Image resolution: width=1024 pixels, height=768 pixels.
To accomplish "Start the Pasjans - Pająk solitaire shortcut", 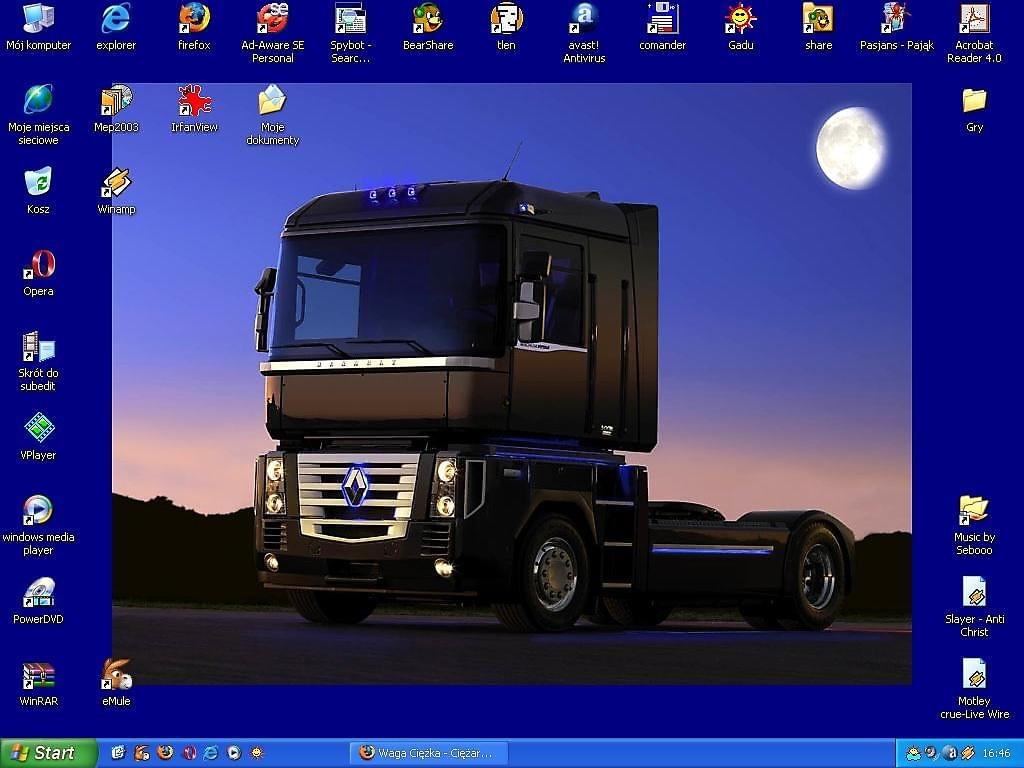I will (x=897, y=27).
